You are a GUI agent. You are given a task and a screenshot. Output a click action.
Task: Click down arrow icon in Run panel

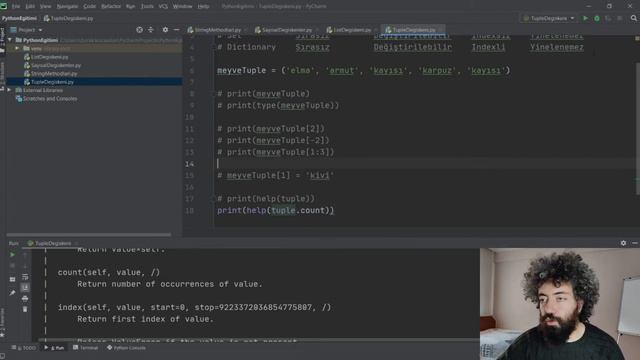coord(25,266)
